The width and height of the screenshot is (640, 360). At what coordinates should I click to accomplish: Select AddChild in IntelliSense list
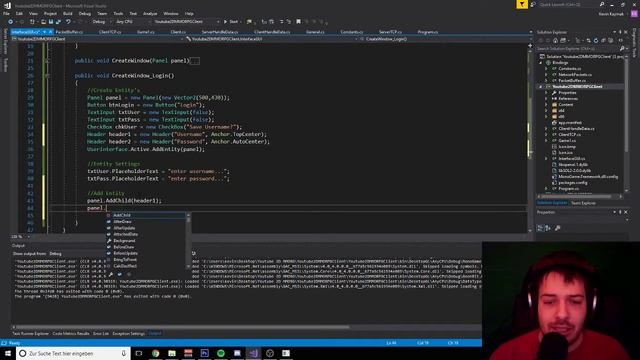[x=145, y=215]
